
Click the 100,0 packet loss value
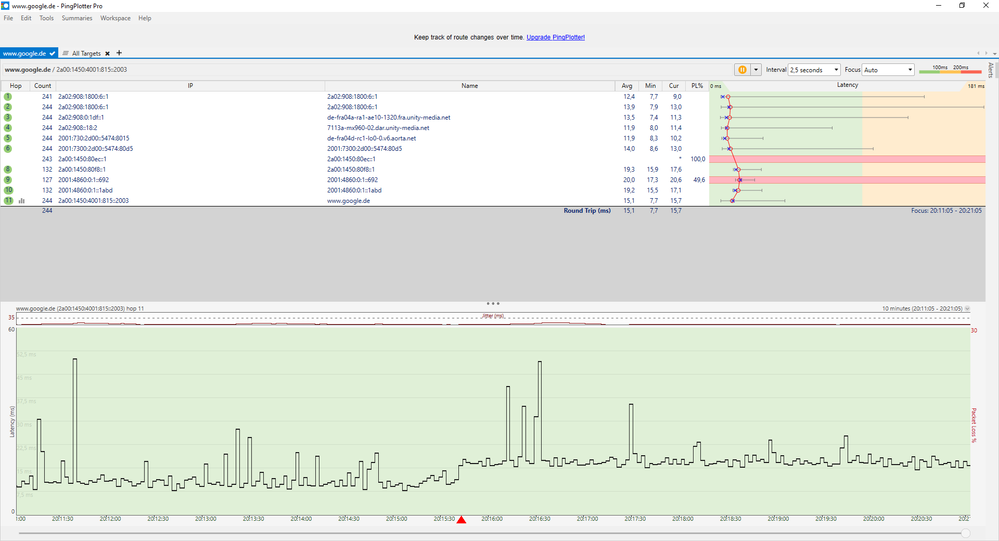(x=698, y=159)
